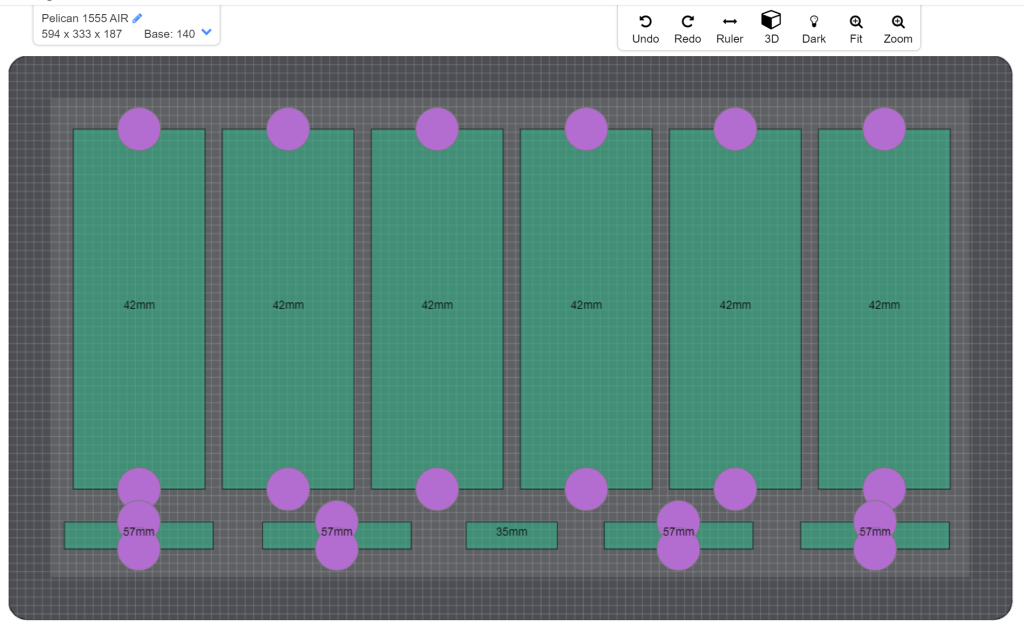Image resolution: width=1024 pixels, height=626 pixels.
Task: Select purple notch atop leftmost 42mm pocket
Action: 139,129
